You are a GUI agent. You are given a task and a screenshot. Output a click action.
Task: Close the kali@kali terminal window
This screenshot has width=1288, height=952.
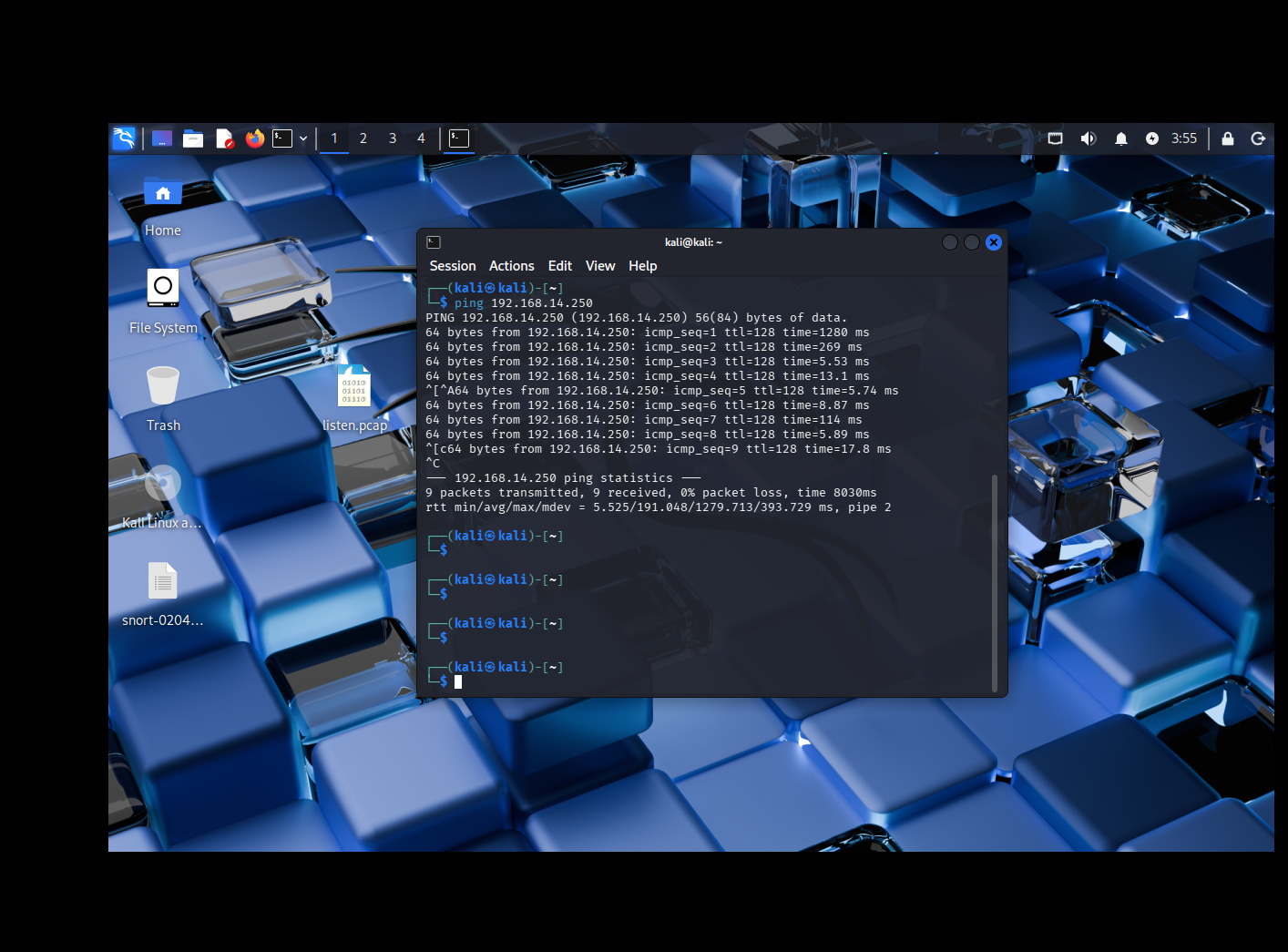click(994, 242)
